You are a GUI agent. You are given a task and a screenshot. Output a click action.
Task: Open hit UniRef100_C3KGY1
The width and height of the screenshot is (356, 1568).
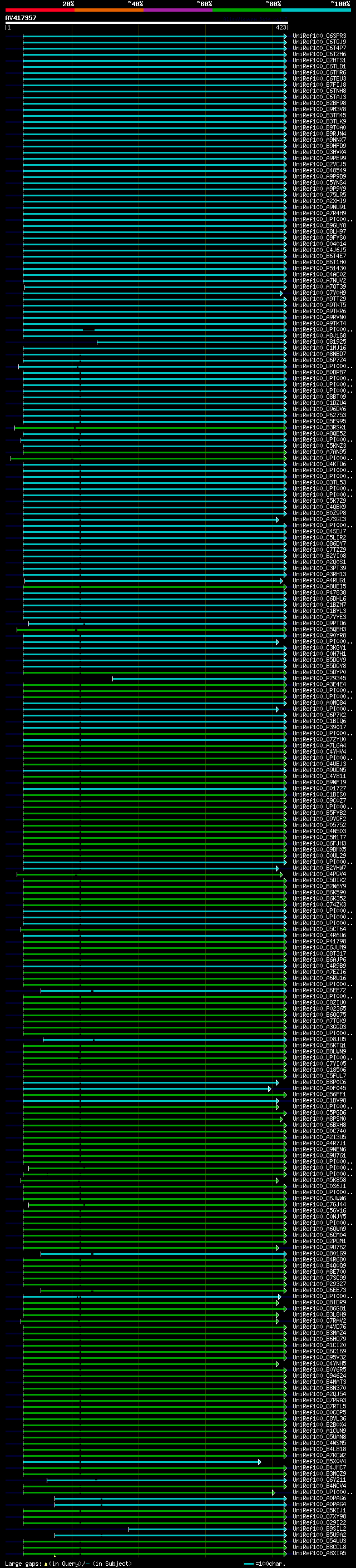(319, 647)
